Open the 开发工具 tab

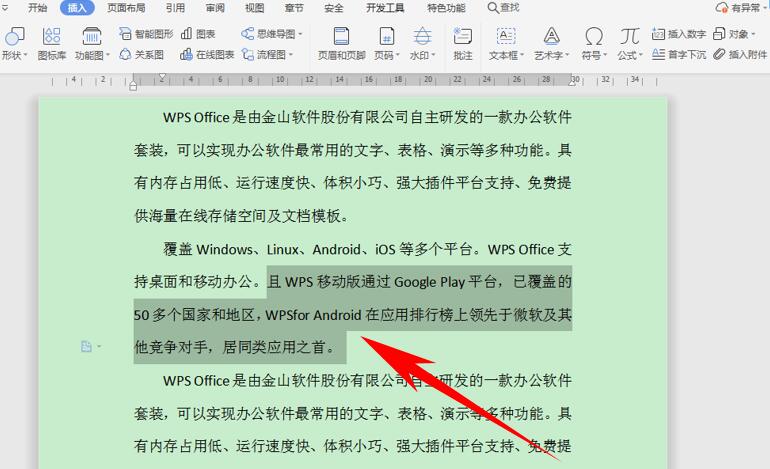[385, 8]
